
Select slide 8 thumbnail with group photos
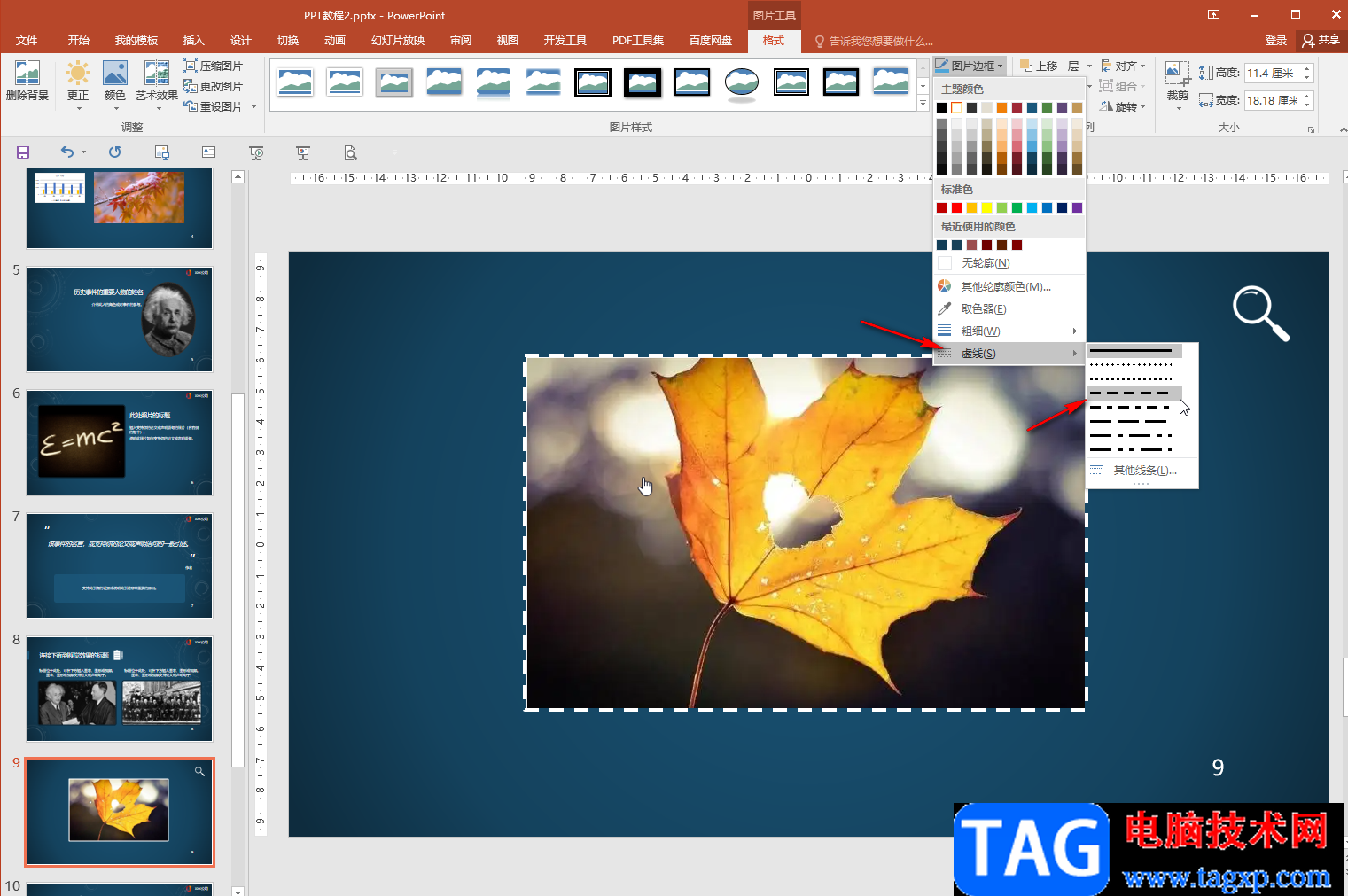120,689
